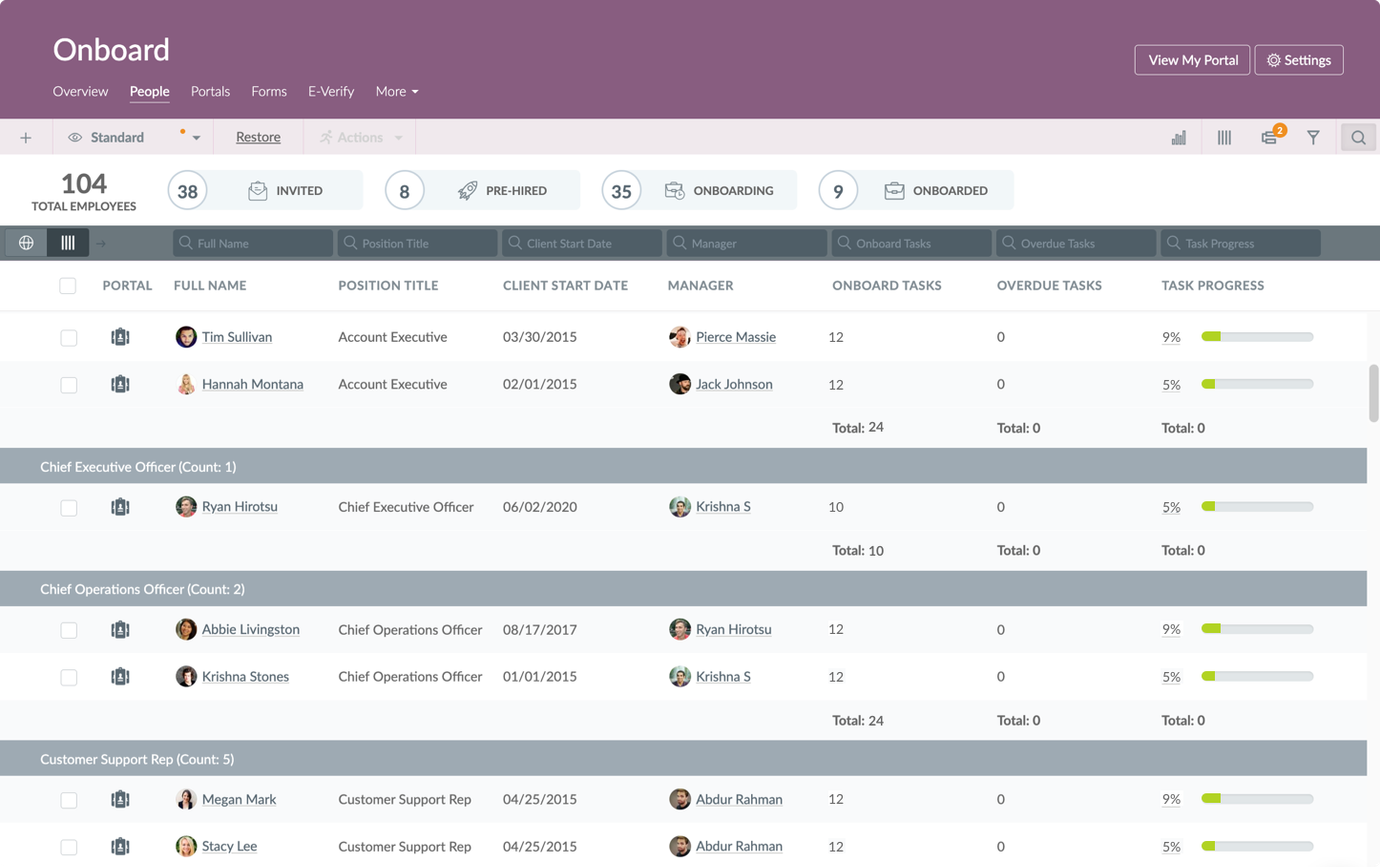Screen dimensions: 1380x867
Task: Click Tim Sullivan's avatar picture
Action: tap(186, 337)
